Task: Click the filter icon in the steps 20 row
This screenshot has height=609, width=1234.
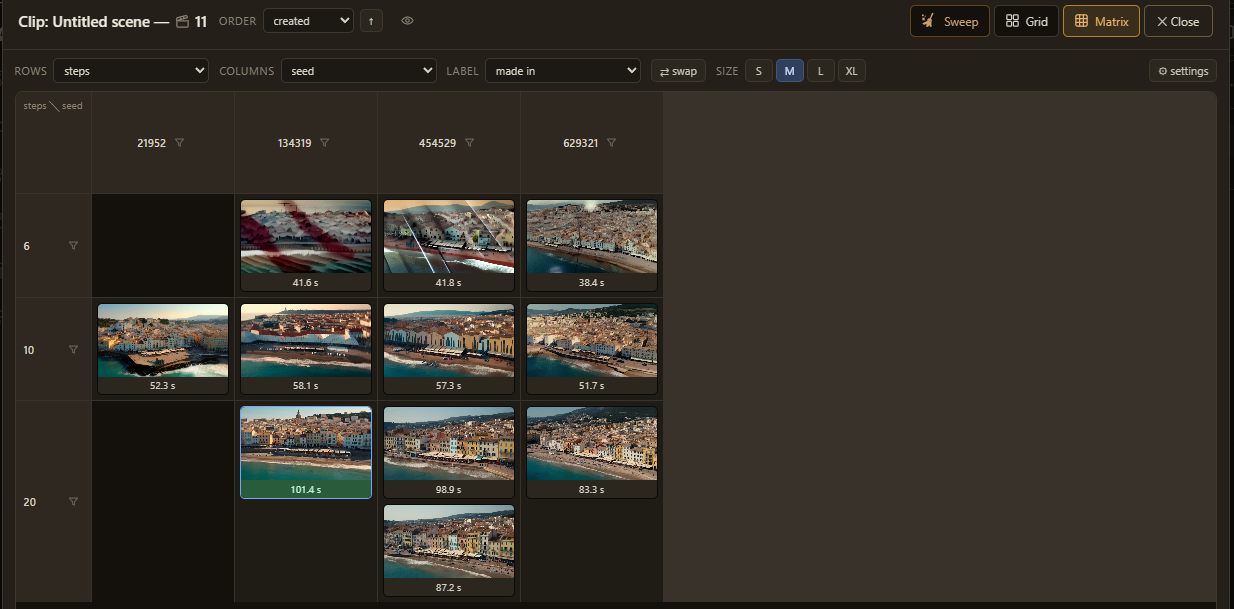Action: [x=73, y=502]
